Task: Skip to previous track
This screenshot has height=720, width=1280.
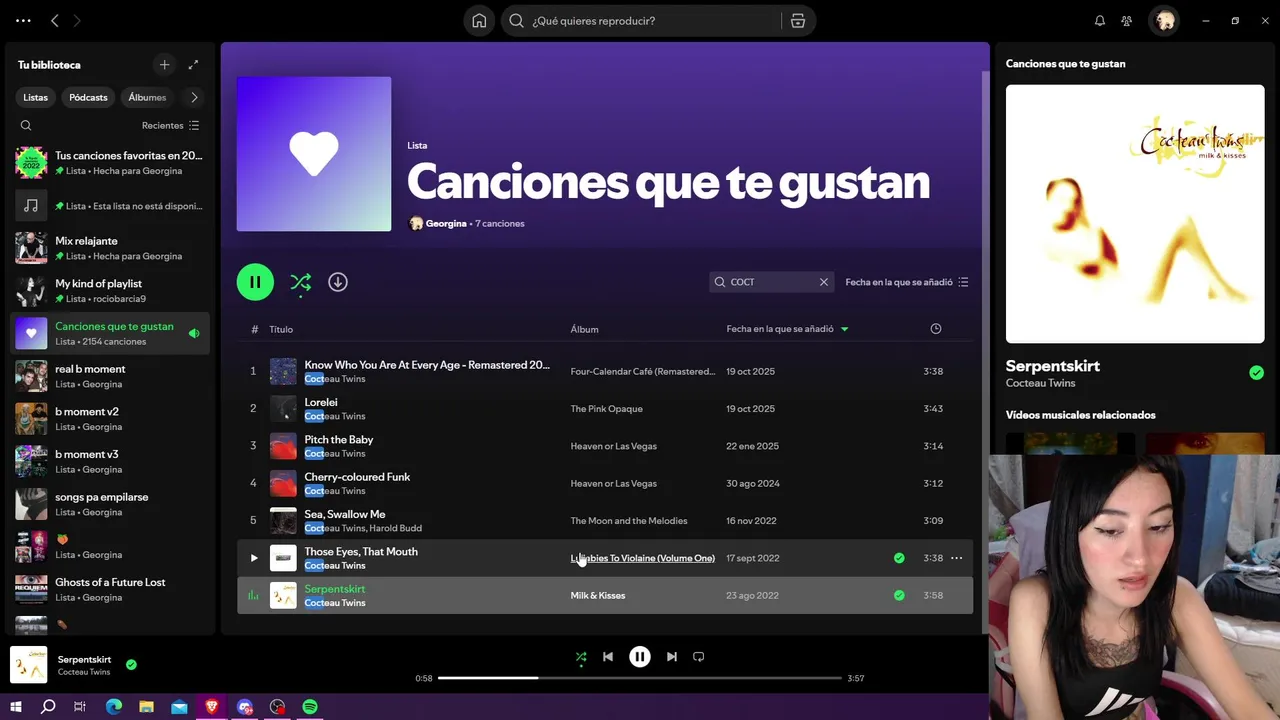Action: tap(608, 657)
